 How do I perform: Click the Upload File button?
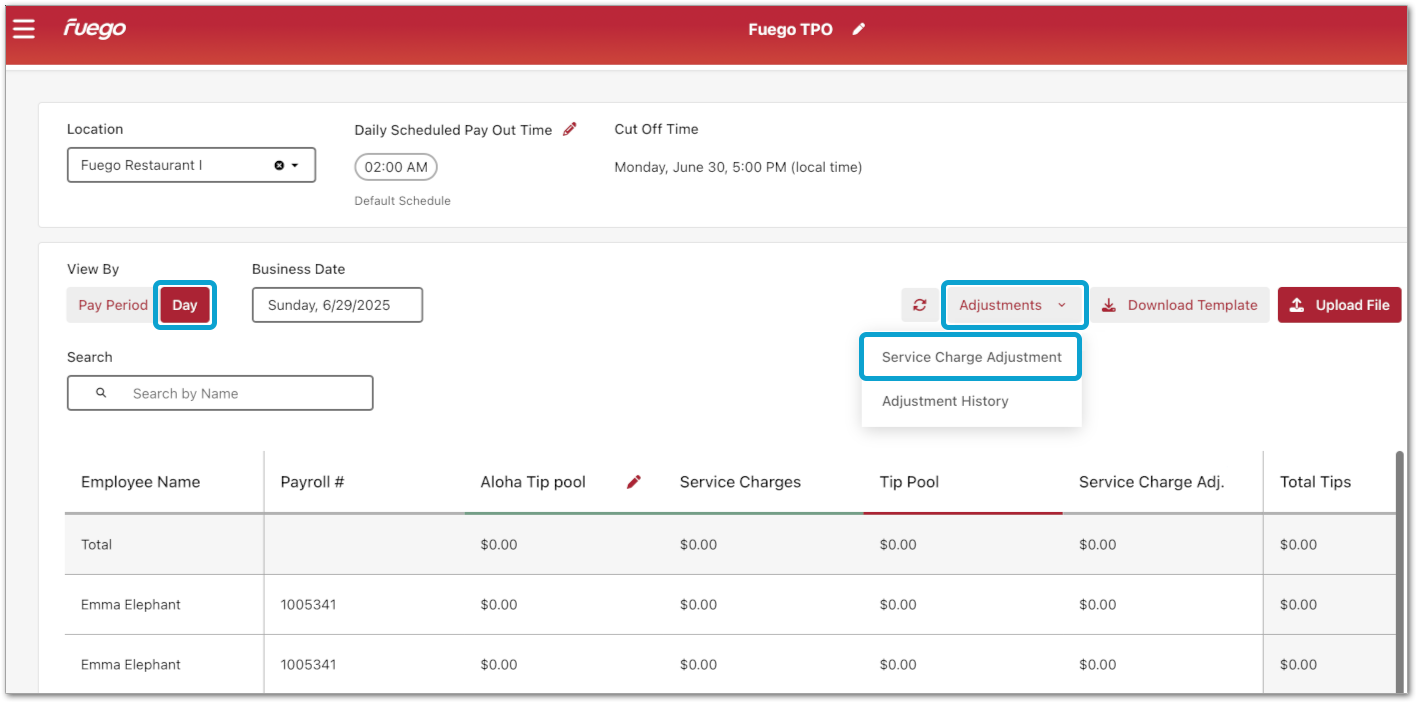(1339, 305)
